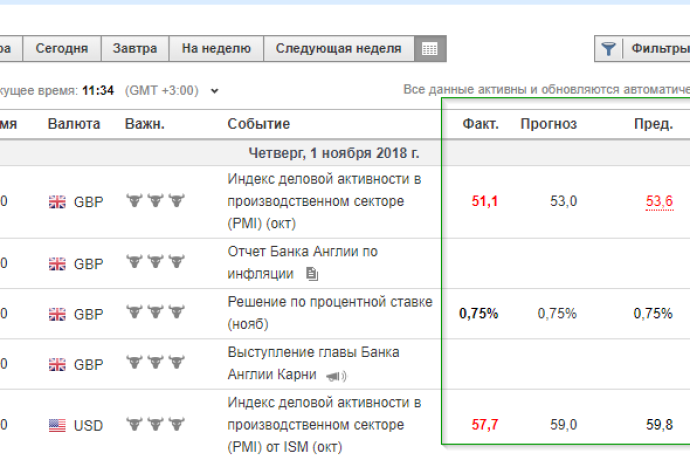Image resolution: width=690 pixels, height=460 pixels.
Task: Click the forecast value 59,0
Action: pos(563,425)
